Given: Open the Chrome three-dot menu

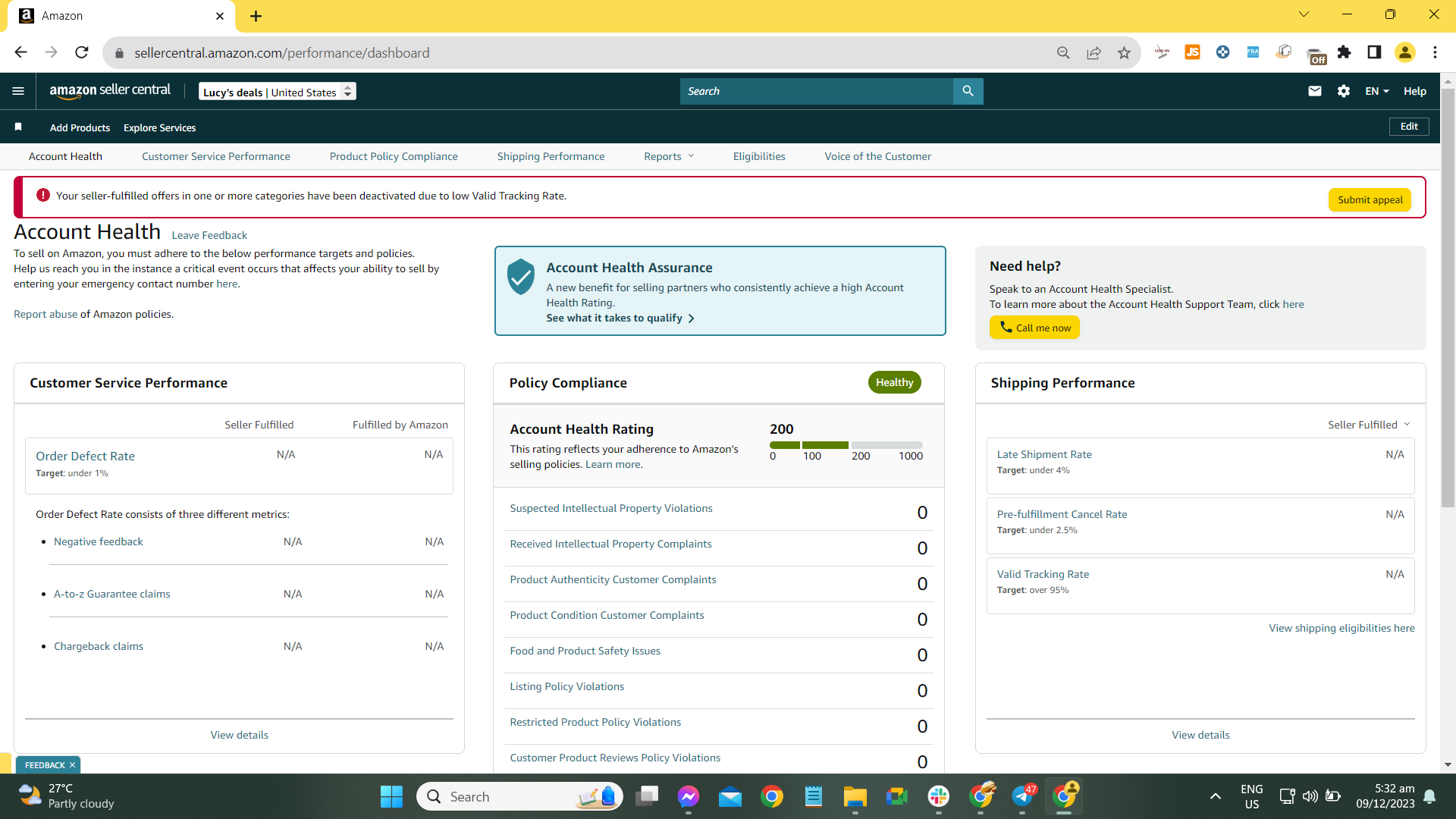Looking at the screenshot, I should pos(1435,52).
